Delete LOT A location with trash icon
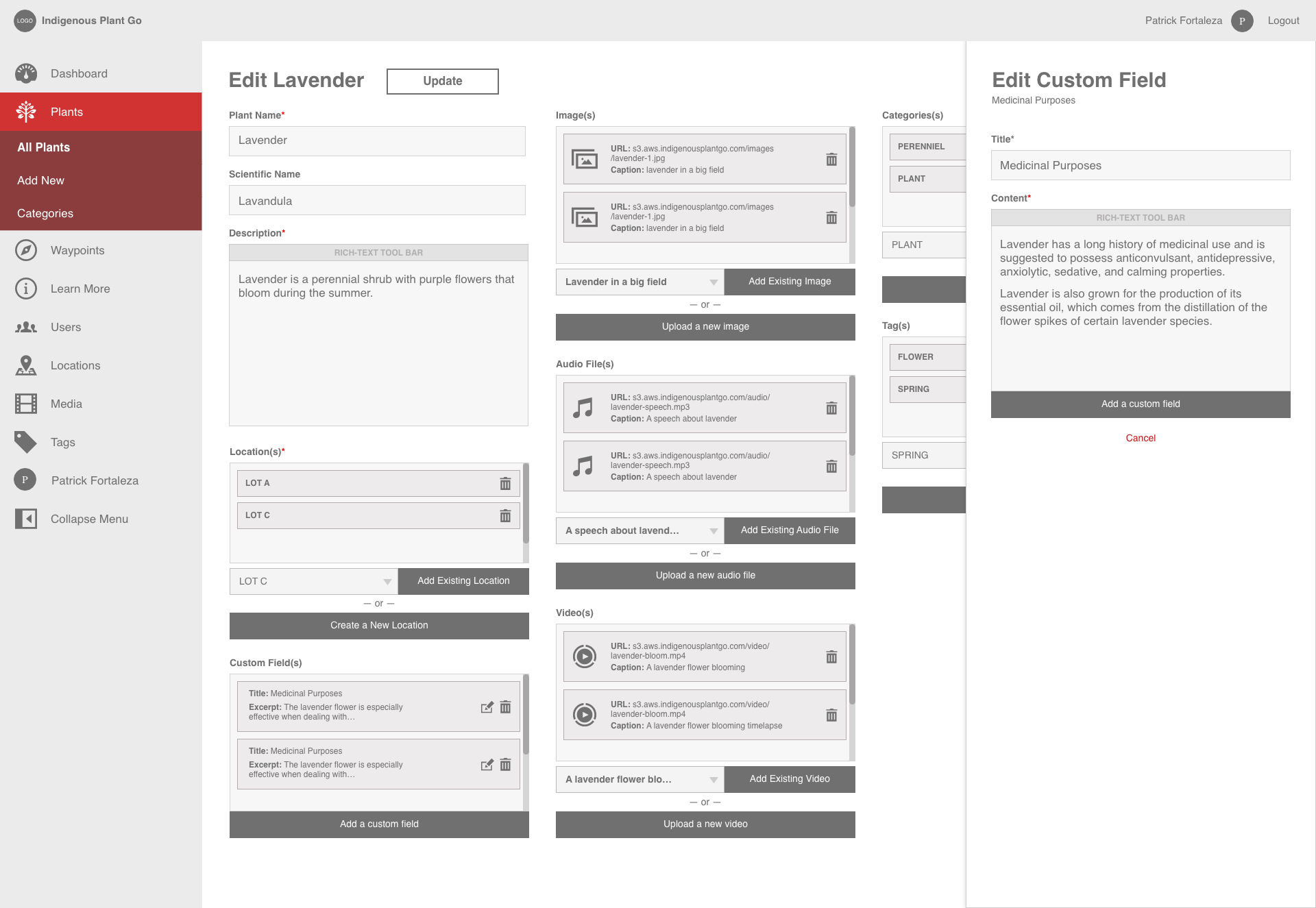Viewport: 1316px width, 908px height. pyautogui.click(x=505, y=483)
